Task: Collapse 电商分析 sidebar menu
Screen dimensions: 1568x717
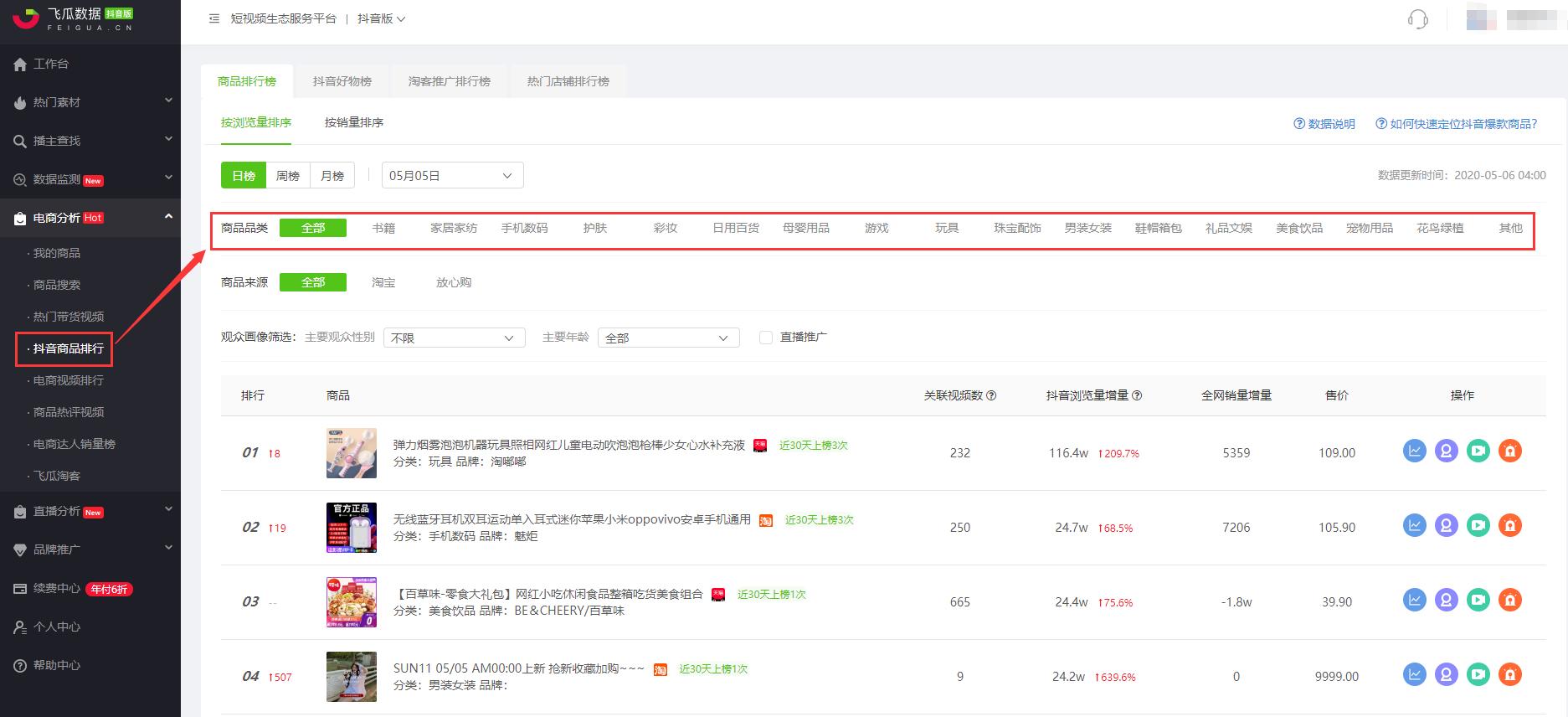Action: click(90, 218)
